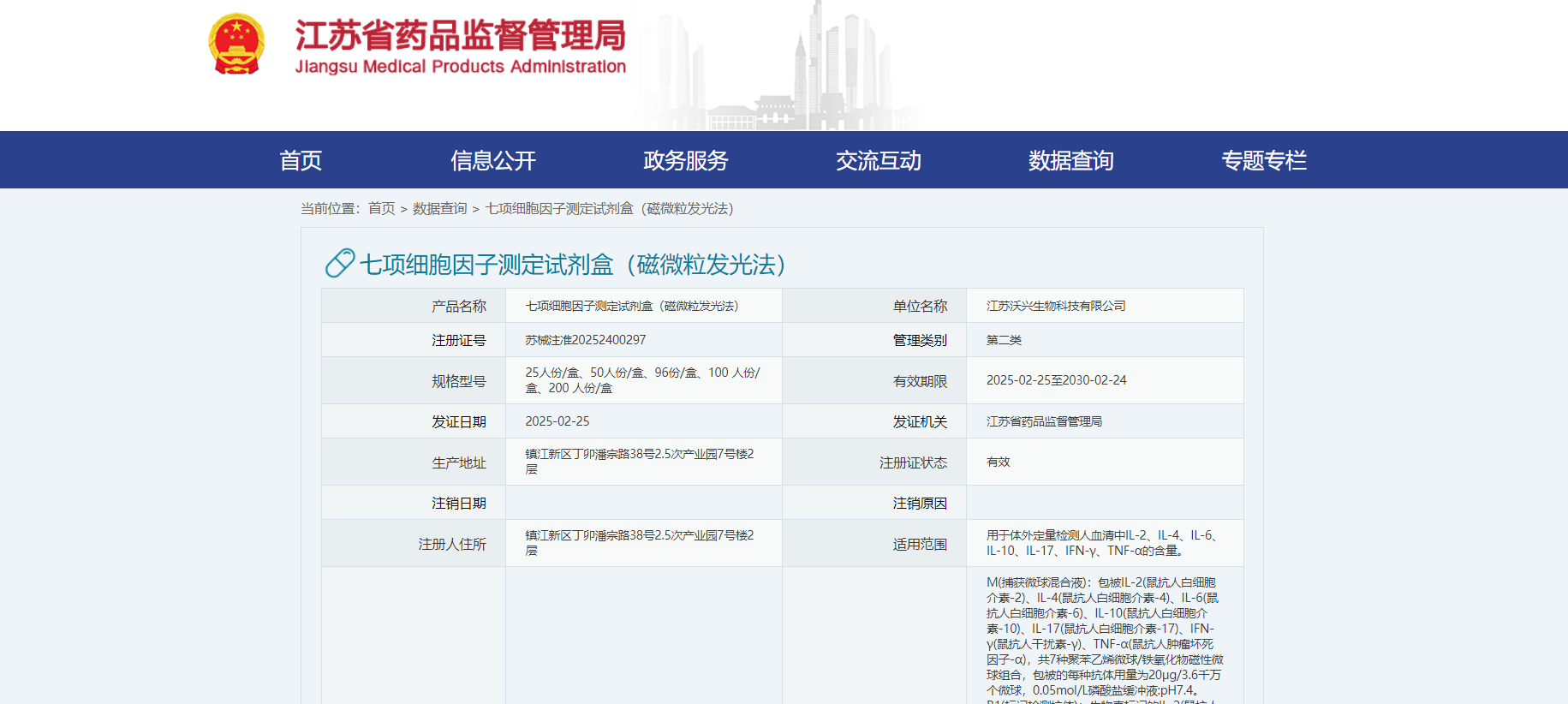Open the 数据查询 navigation menu
The image size is (1568, 704).
[1071, 160]
